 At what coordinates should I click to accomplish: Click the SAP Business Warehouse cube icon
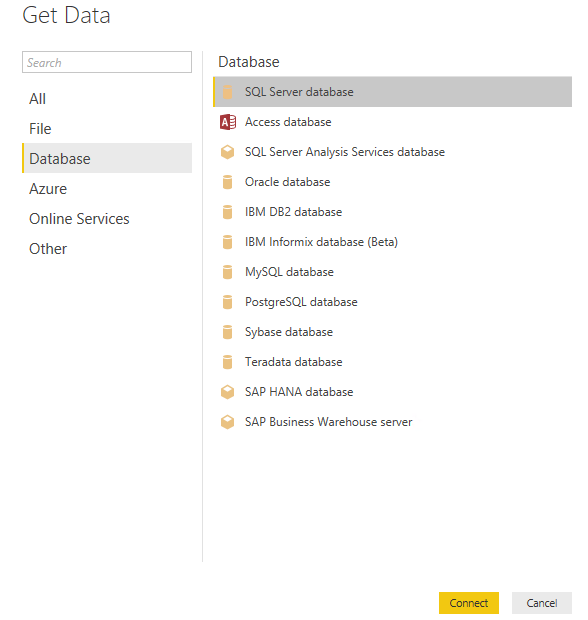(227, 422)
